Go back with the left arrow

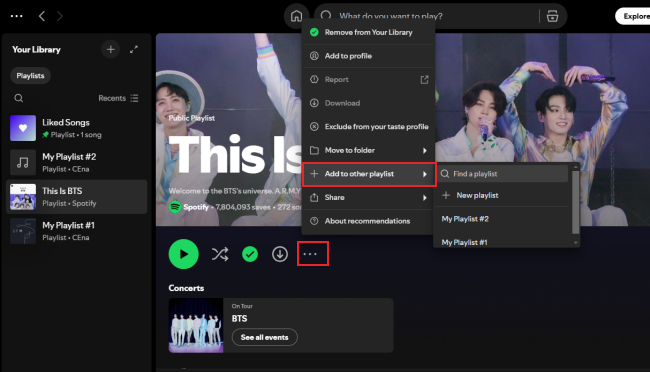click(x=41, y=16)
